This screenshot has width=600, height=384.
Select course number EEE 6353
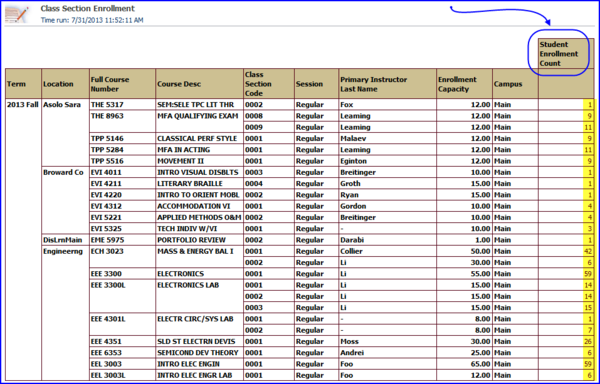pyautogui.click(x=107, y=353)
